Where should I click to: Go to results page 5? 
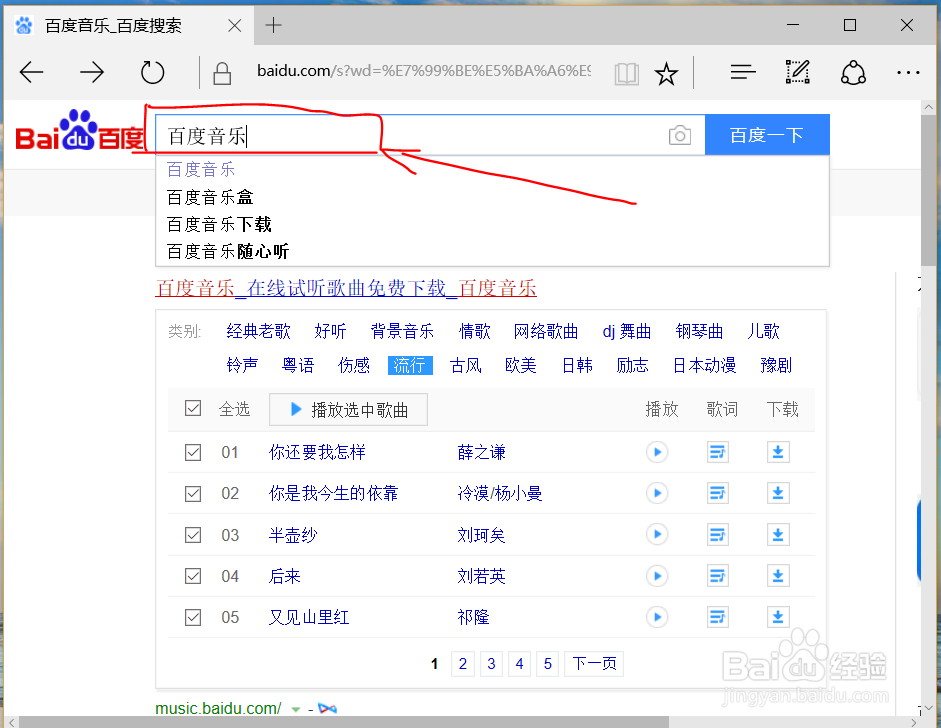[x=548, y=664]
